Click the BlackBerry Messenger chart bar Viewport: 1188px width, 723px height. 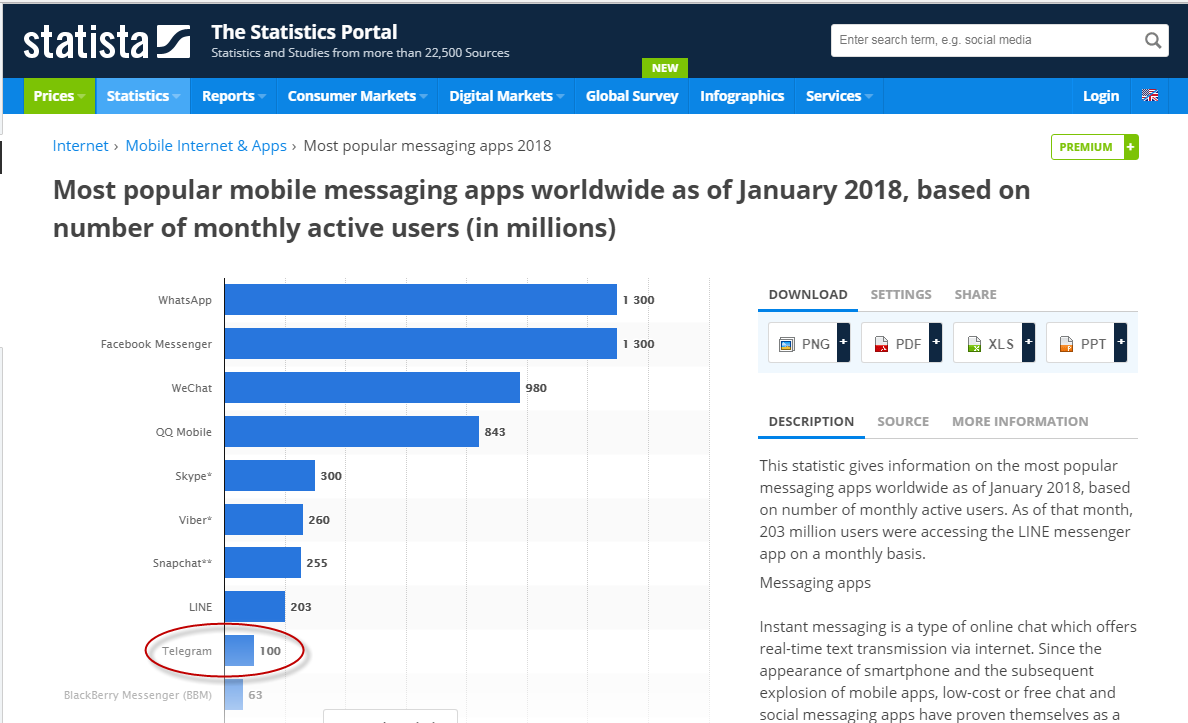[x=234, y=694]
